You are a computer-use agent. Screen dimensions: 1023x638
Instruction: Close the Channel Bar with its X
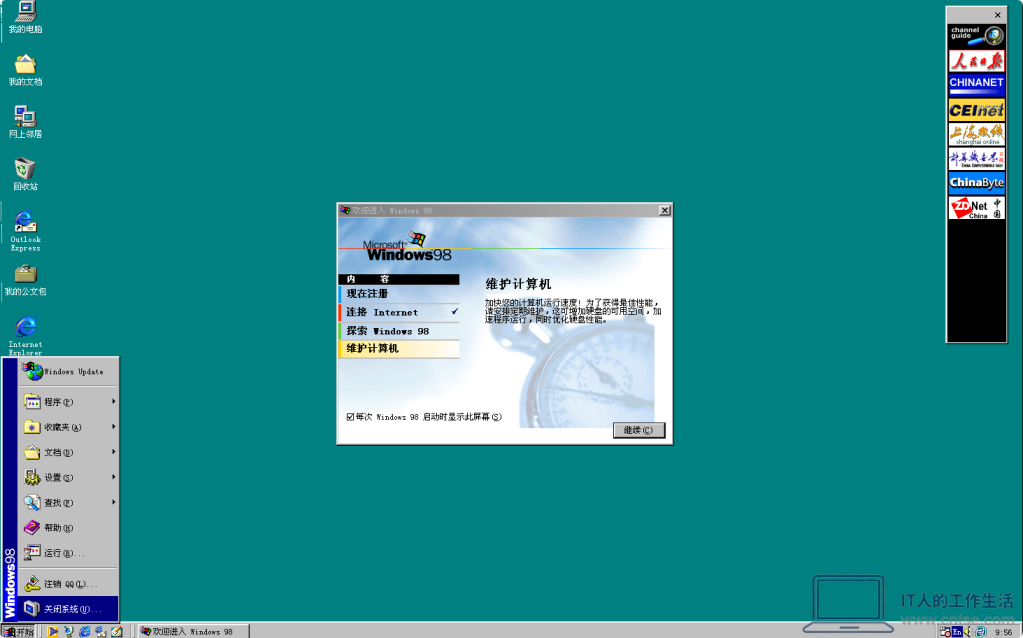click(x=998, y=15)
